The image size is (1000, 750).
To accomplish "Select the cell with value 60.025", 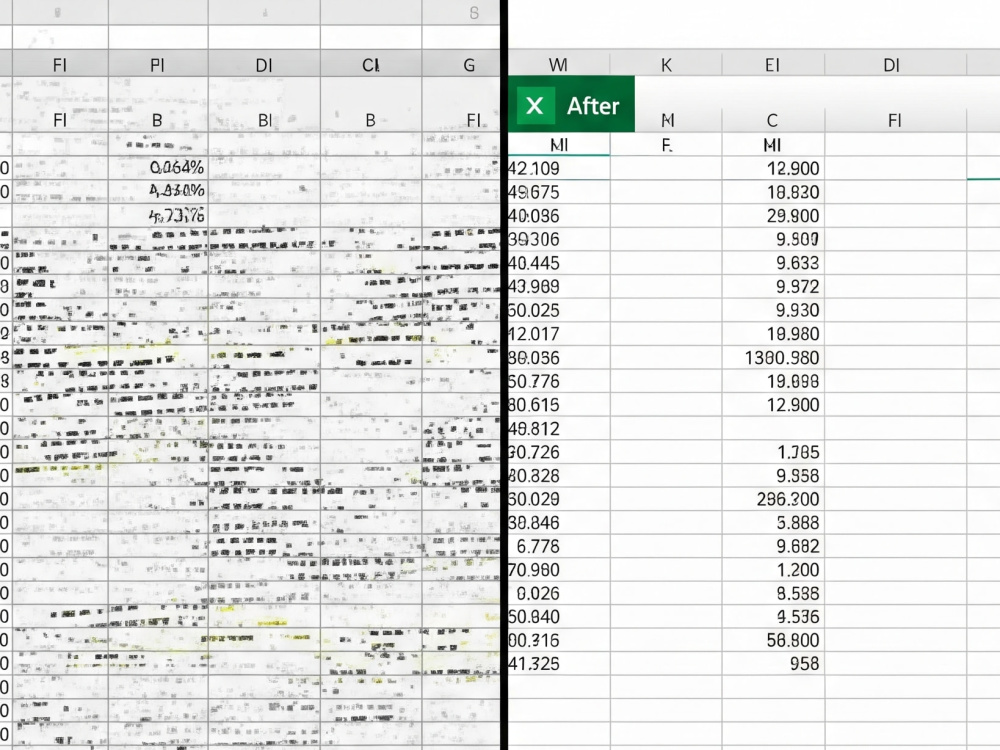I will [x=559, y=310].
